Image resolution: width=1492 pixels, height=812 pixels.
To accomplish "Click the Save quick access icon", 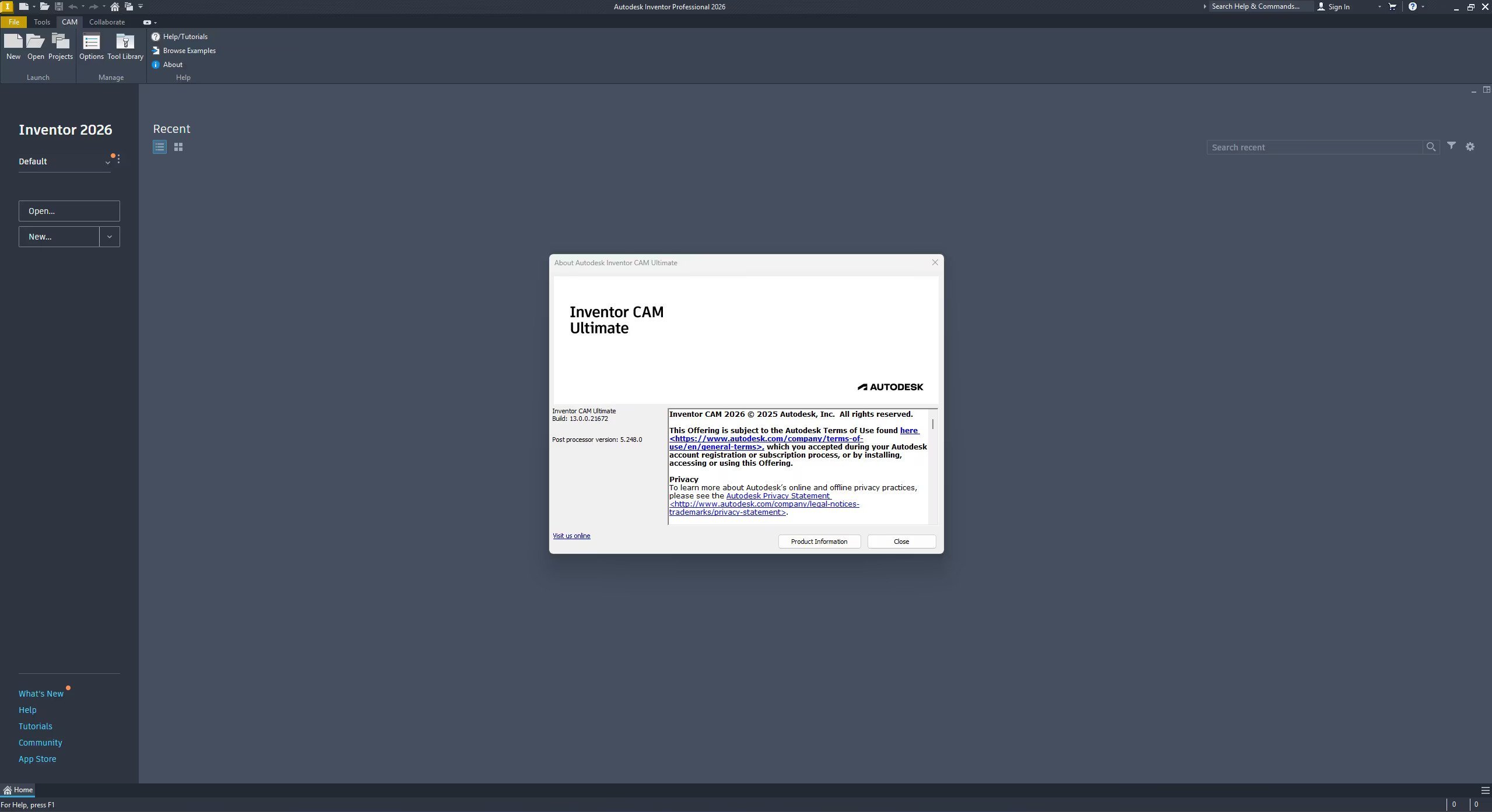I will pos(59,6).
